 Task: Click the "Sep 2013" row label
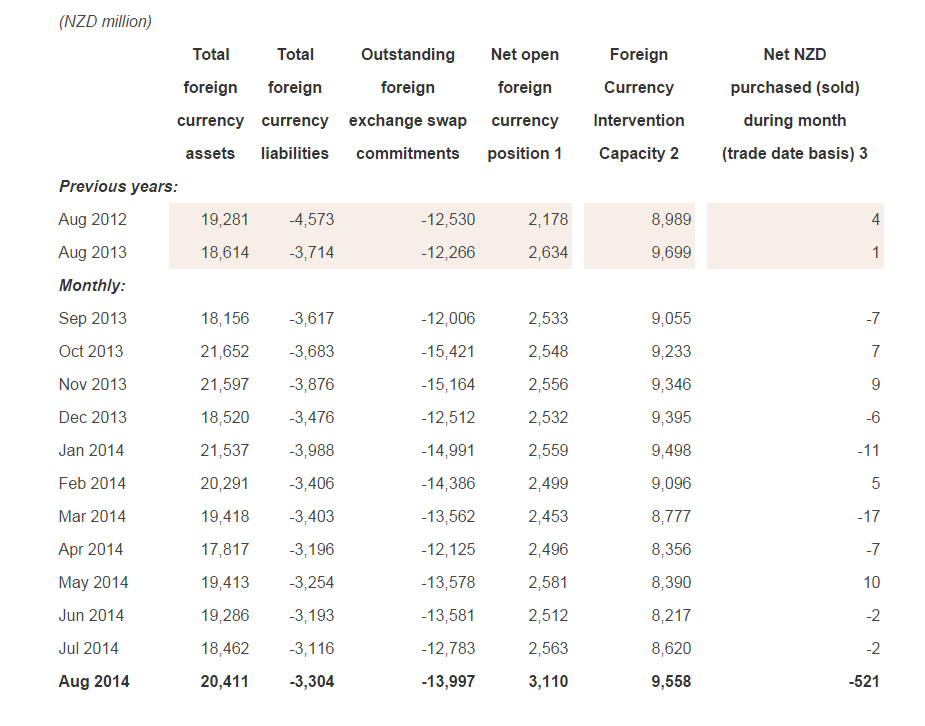tap(93, 318)
